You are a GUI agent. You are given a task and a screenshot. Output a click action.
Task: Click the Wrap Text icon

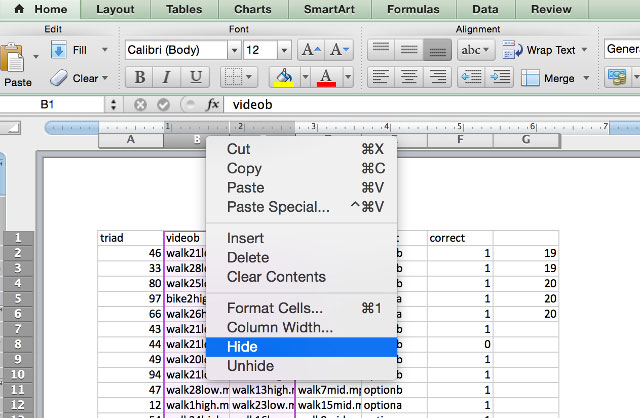512,50
